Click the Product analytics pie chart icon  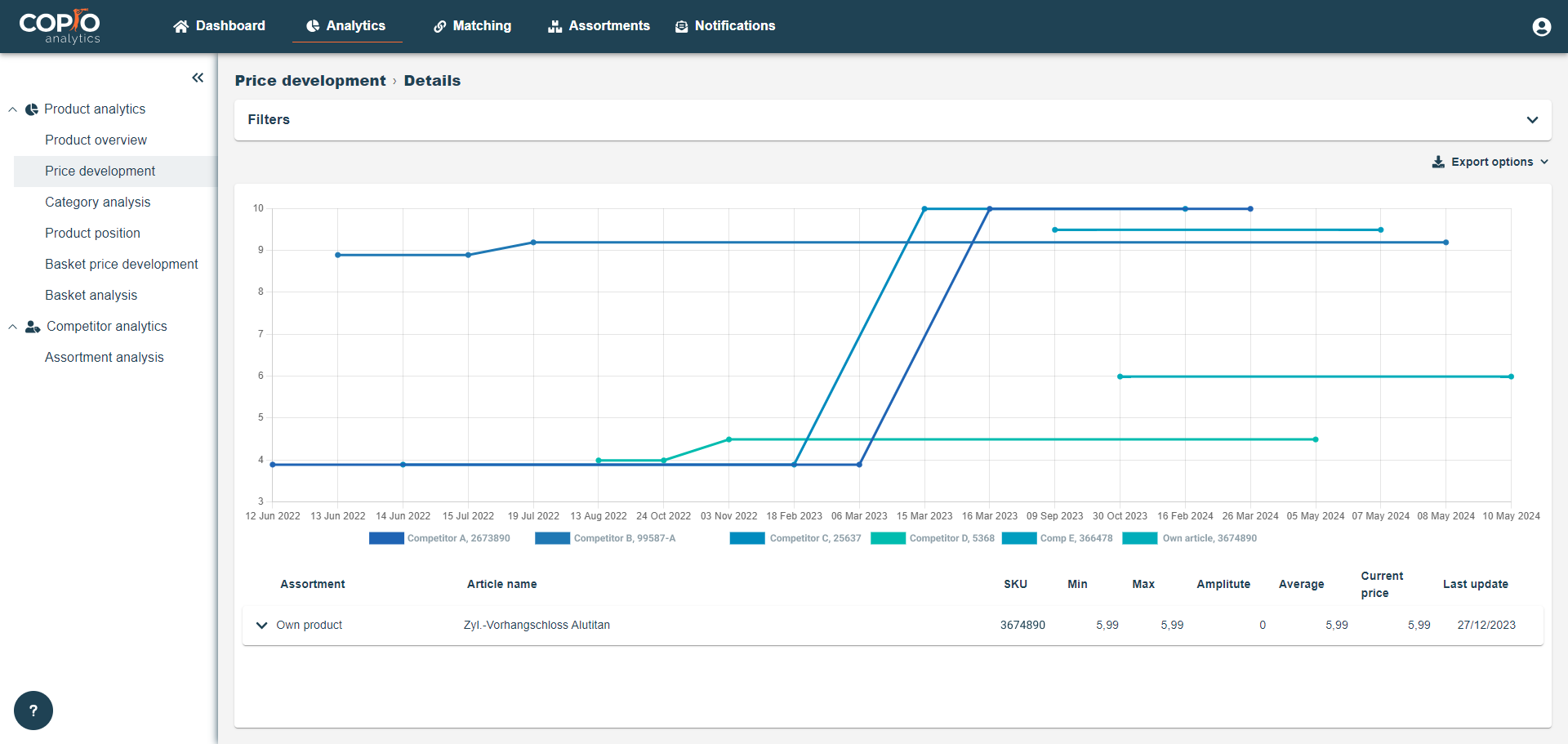31,109
